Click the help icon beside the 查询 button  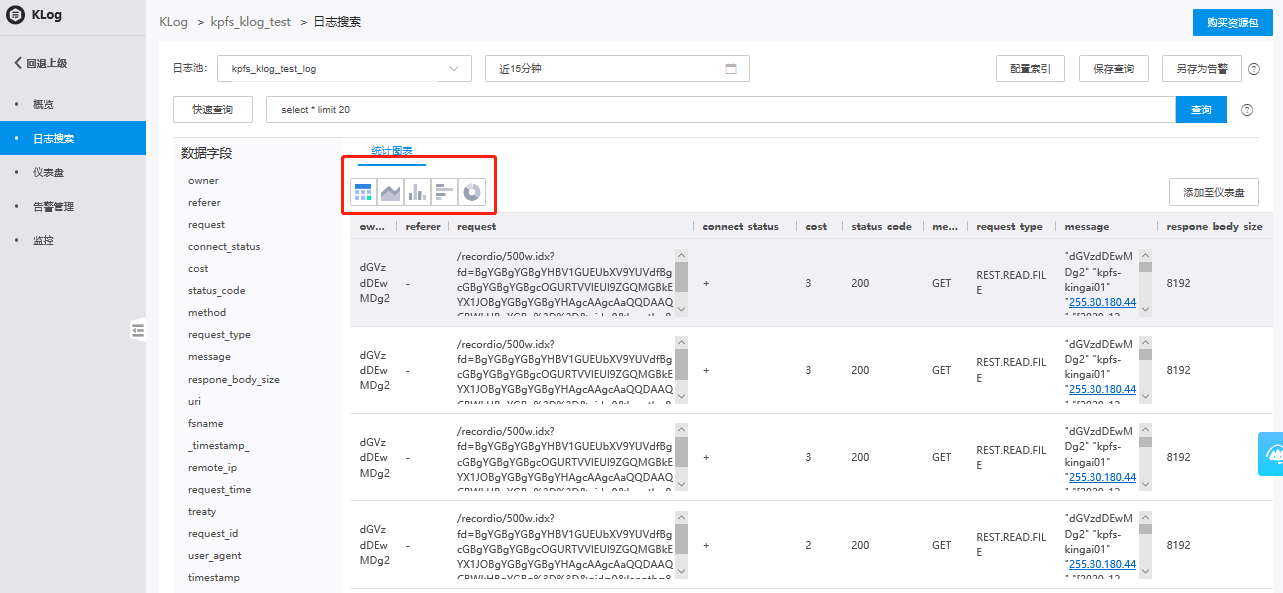click(x=1247, y=110)
